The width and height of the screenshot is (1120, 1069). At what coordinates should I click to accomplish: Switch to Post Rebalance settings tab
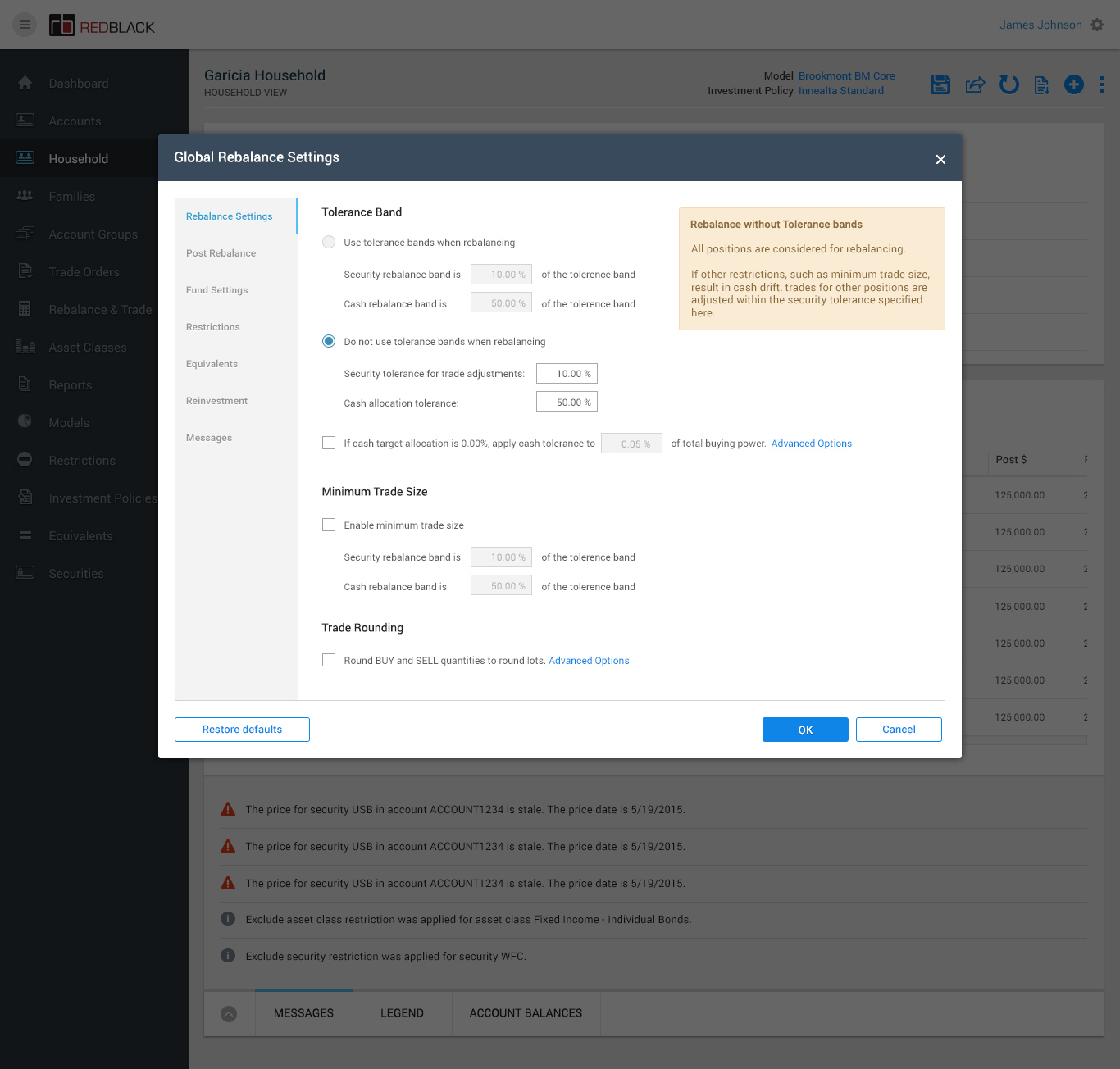pos(221,253)
